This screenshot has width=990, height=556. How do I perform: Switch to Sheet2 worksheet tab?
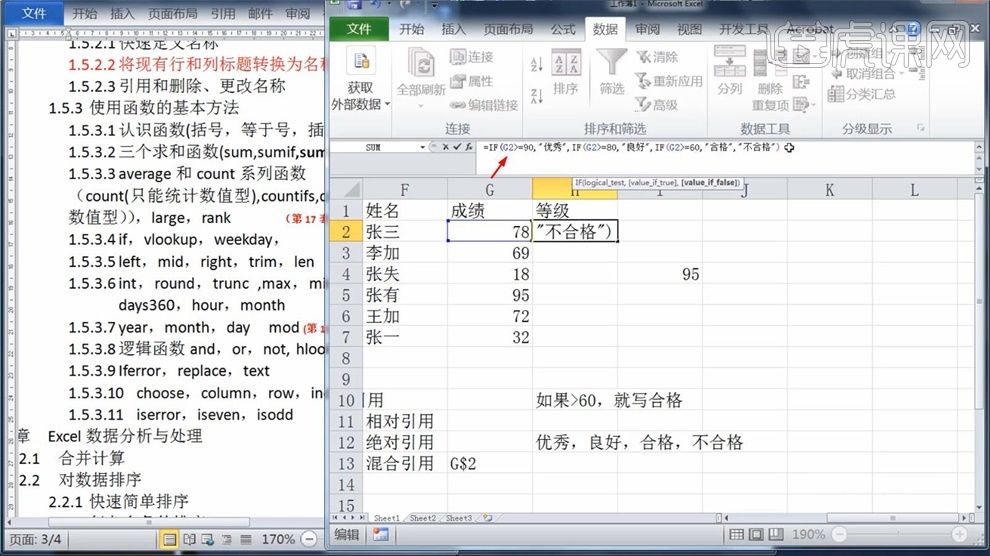point(422,518)
